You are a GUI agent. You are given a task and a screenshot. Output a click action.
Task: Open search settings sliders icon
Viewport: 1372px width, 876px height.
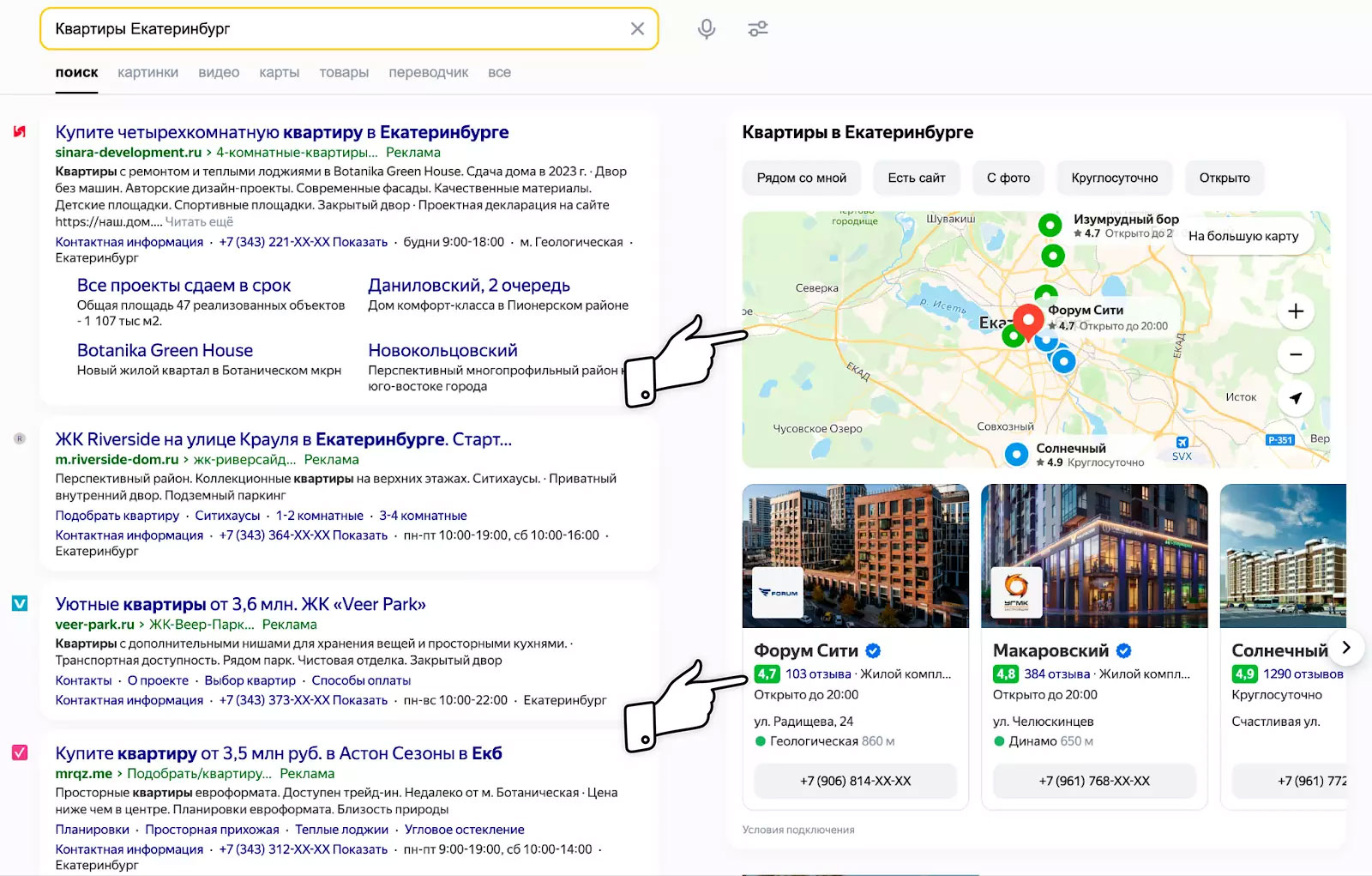(x=758, y=29)
